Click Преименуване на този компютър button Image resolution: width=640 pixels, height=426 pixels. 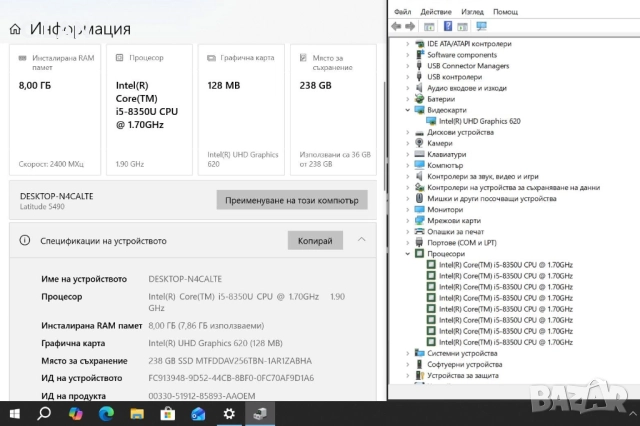[x=292, y=200]
